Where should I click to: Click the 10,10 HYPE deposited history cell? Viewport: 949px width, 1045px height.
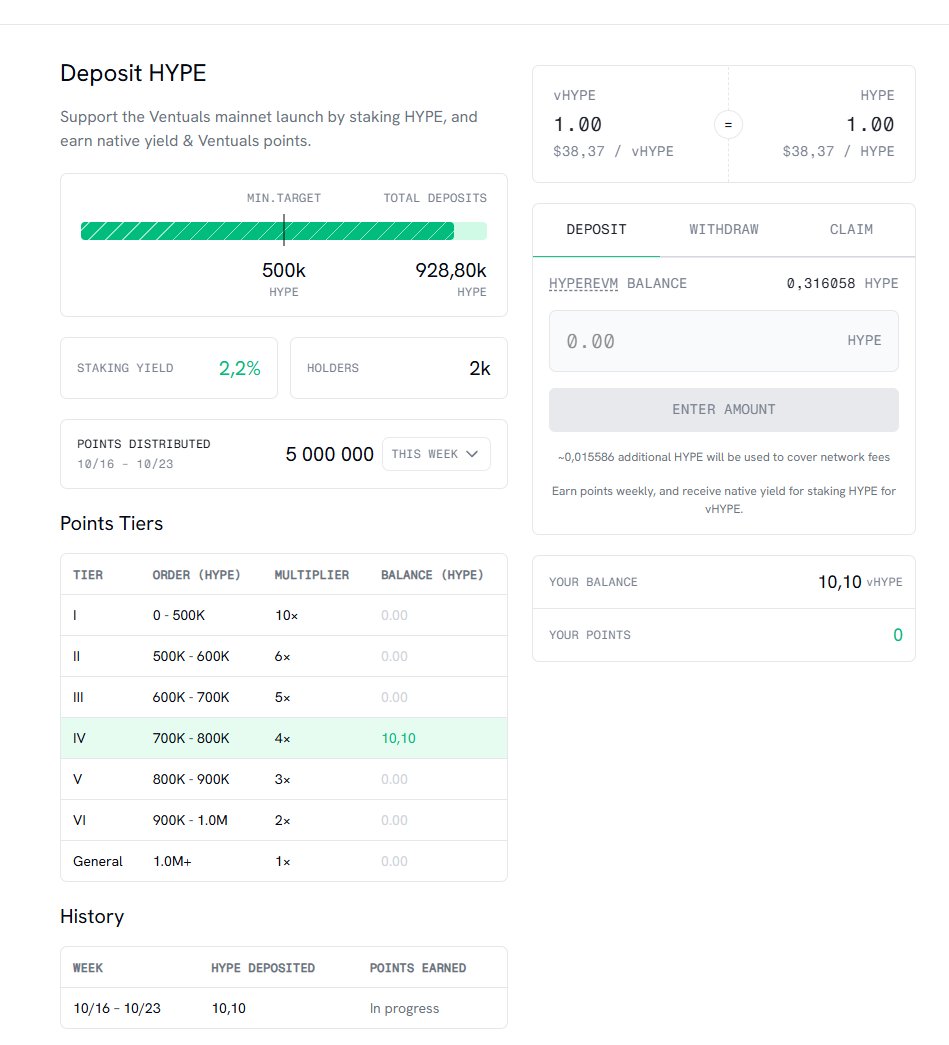229,1008
